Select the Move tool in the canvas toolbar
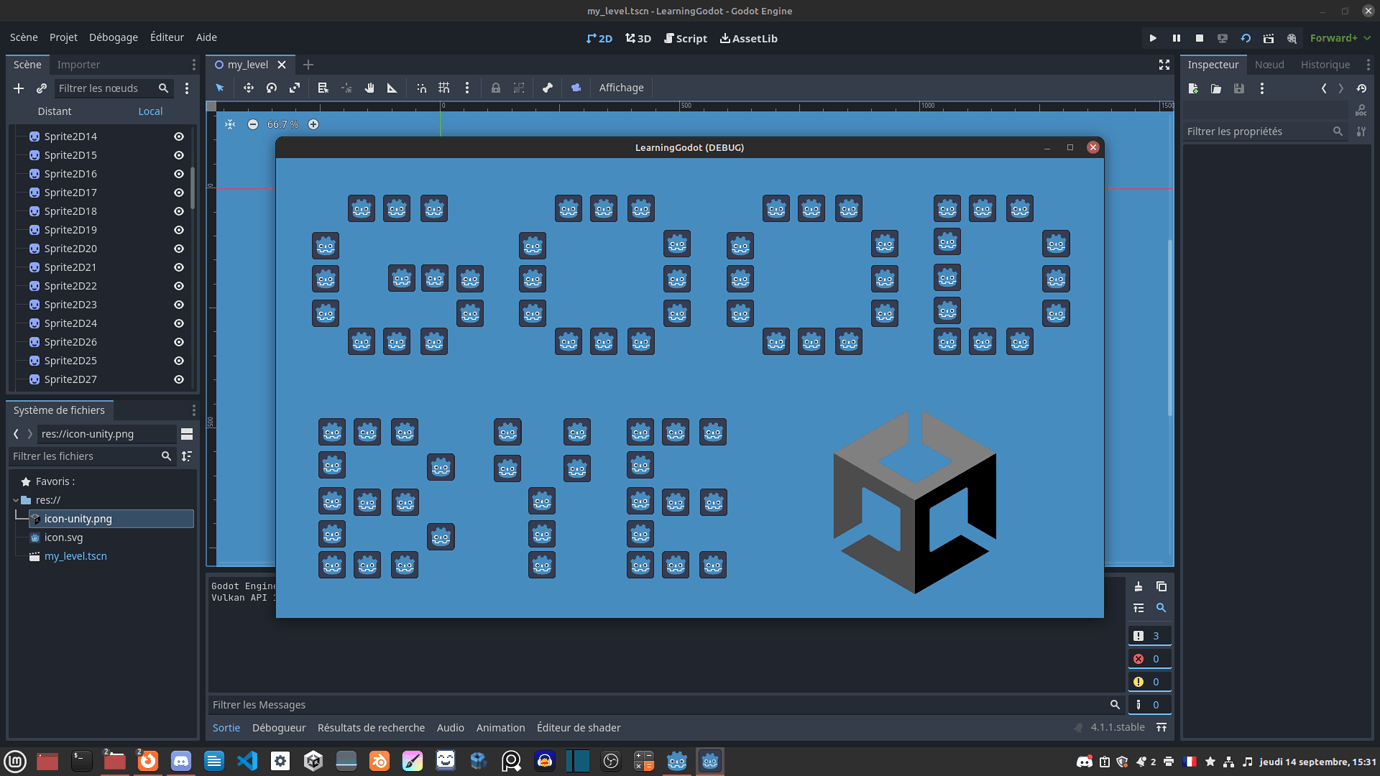Image resolution: width=1380 pixels, height=776 pixels. click(x=248, y=88)
